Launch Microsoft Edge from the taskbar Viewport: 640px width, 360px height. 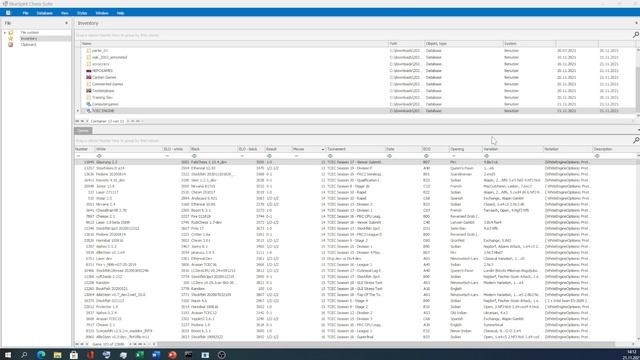click(x=41, y=355)
